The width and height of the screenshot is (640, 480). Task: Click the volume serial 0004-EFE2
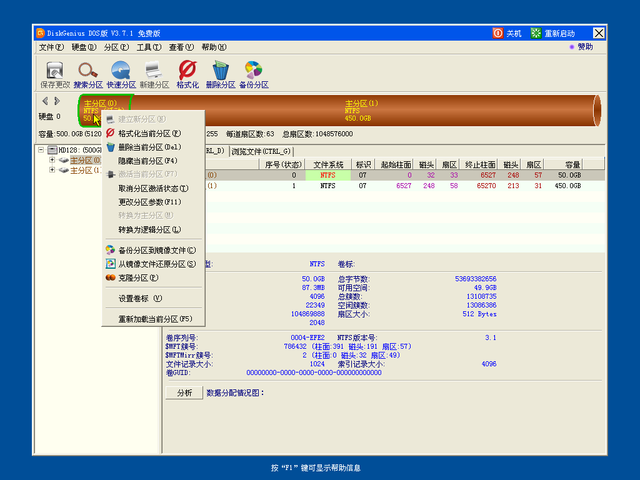point(307,338)
